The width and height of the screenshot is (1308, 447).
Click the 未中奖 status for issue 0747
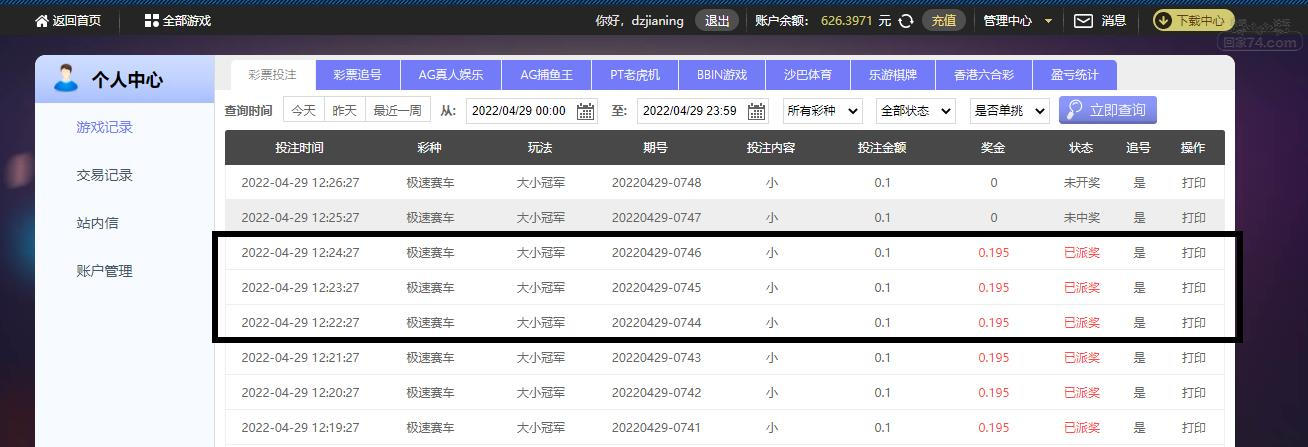click(x=1082, y=218)
